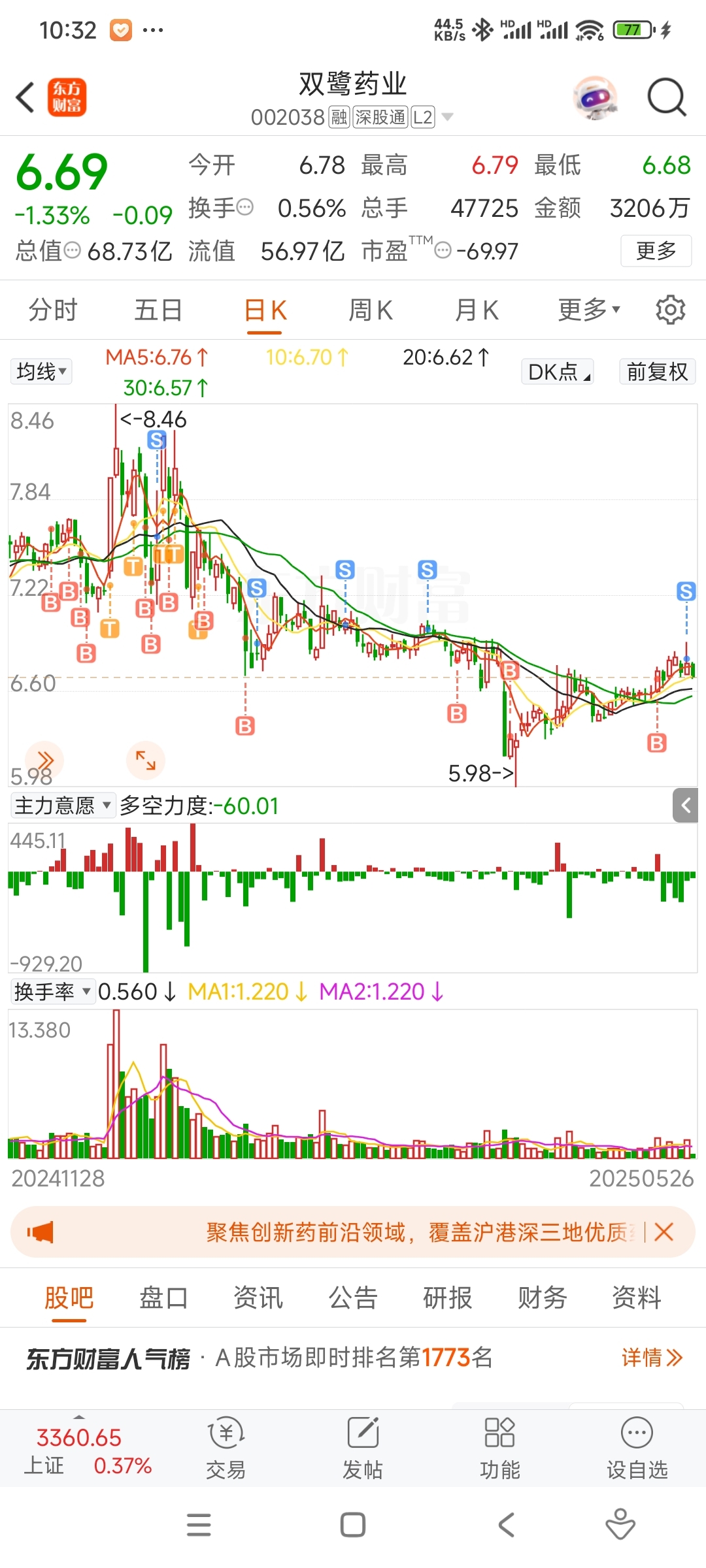Image resolution: width=706 pixels, height=1568 pixels.
Task: Tap the info icon beside 总值
Action: tap(73, 250)
